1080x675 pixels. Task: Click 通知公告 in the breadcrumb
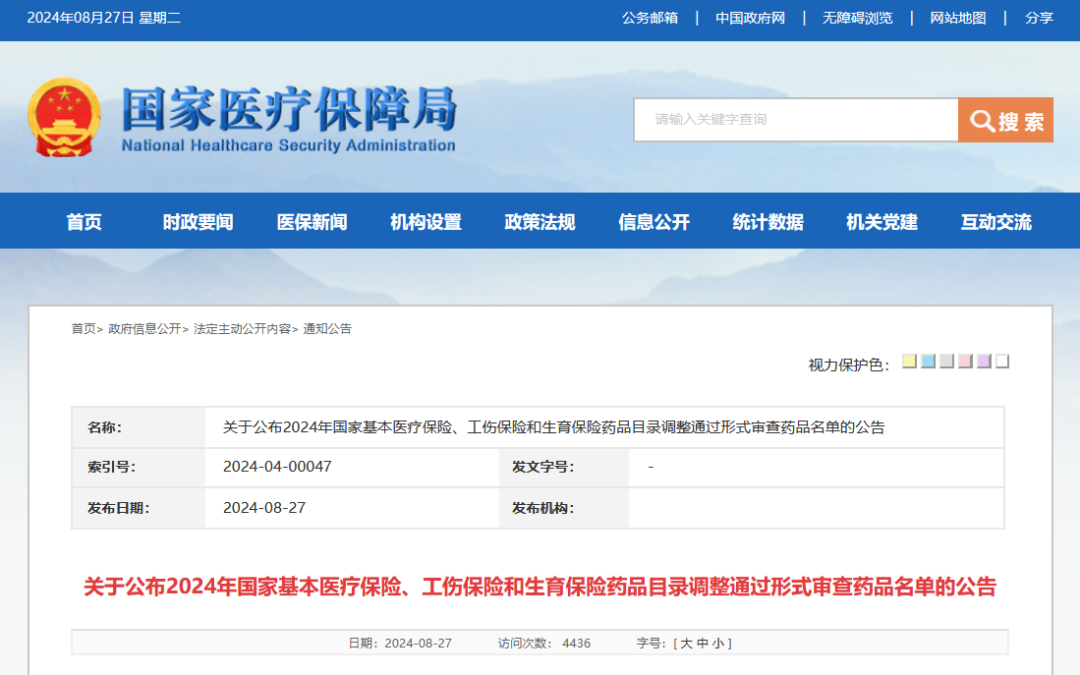coord(328,329)
